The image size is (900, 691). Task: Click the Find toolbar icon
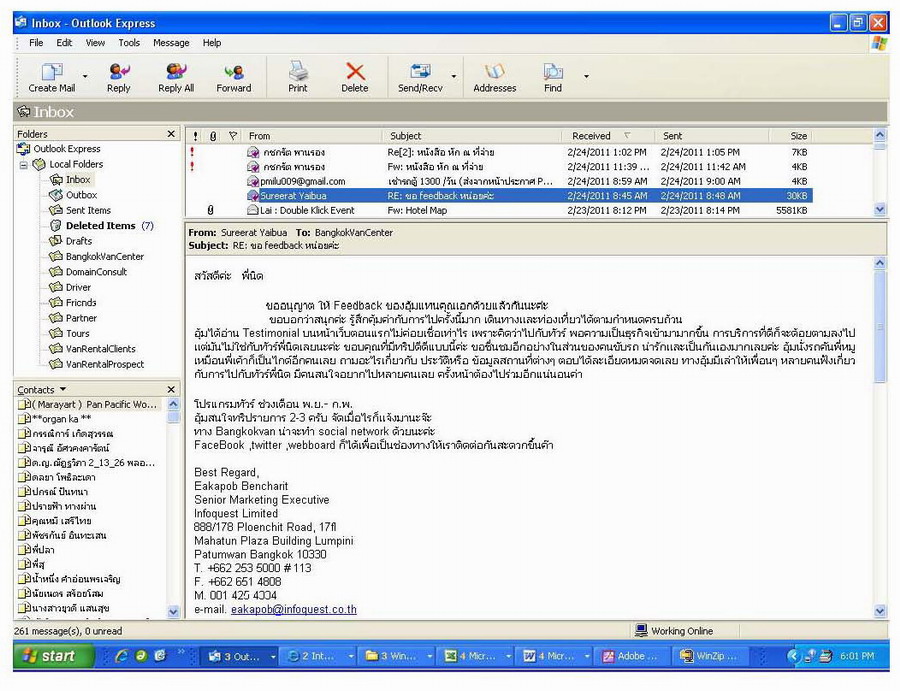coord(553,77)
